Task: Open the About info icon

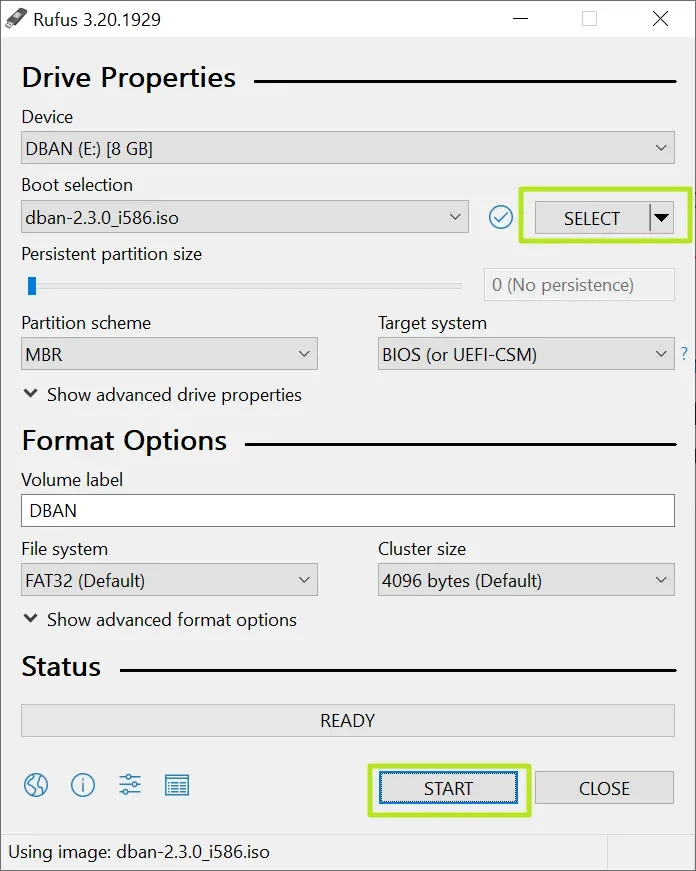Action: tap(82, 785)
